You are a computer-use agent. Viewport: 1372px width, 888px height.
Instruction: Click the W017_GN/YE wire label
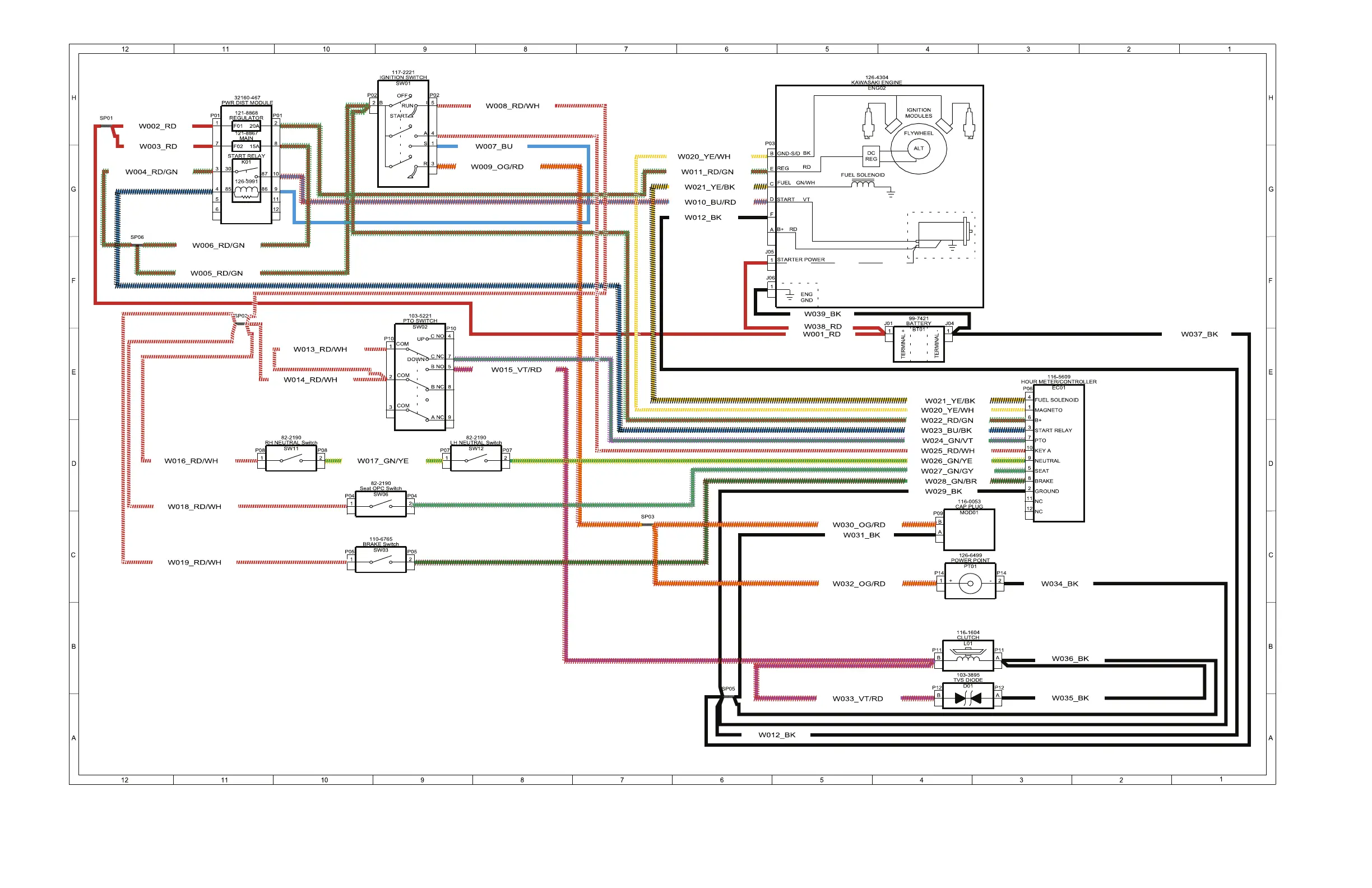pos(383,461)
